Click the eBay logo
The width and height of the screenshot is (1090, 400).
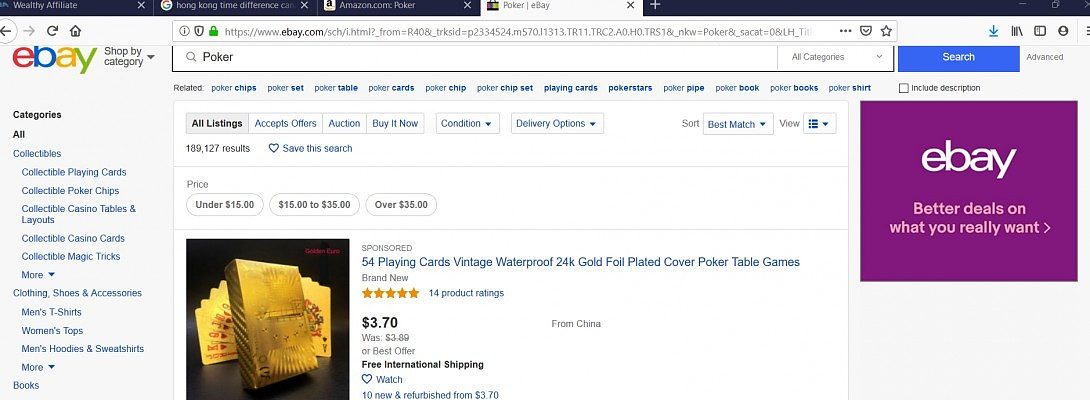tap(54, 58)
